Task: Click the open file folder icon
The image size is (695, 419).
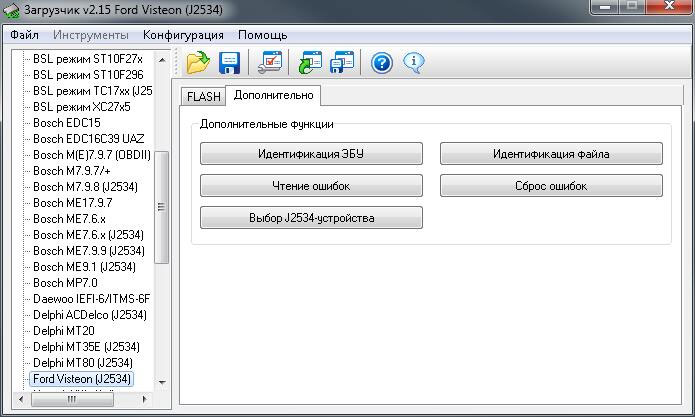Action: coord(198,63)
